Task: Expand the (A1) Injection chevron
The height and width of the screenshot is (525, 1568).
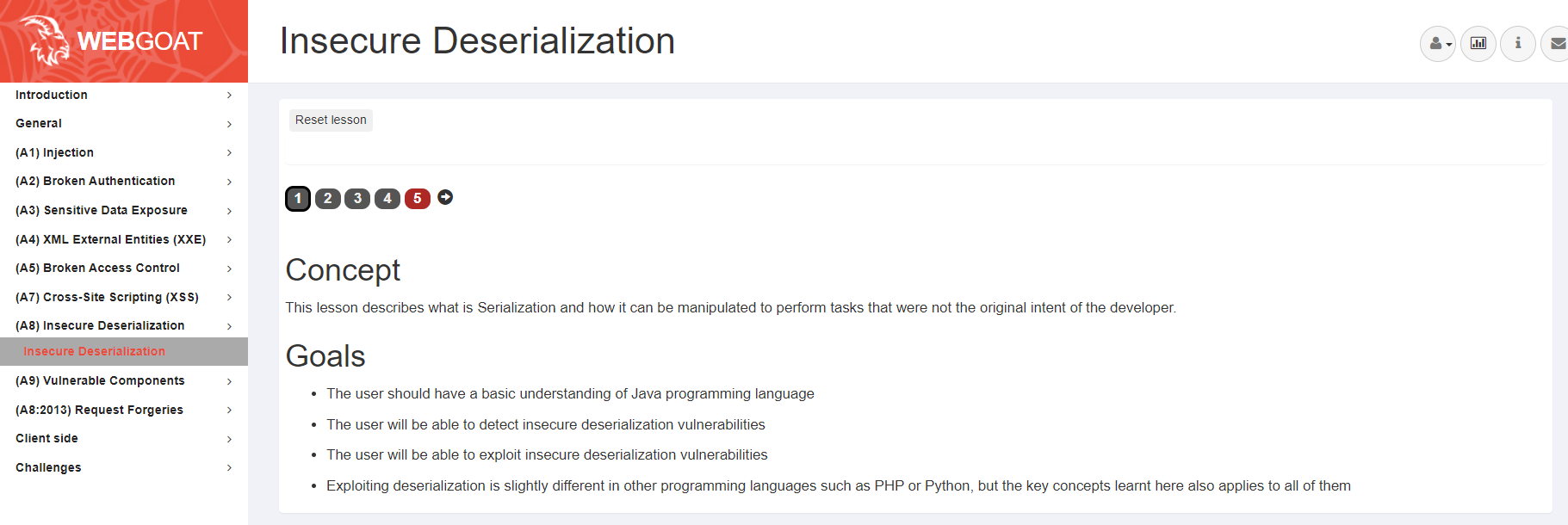Action: click(x=229, y=153)
